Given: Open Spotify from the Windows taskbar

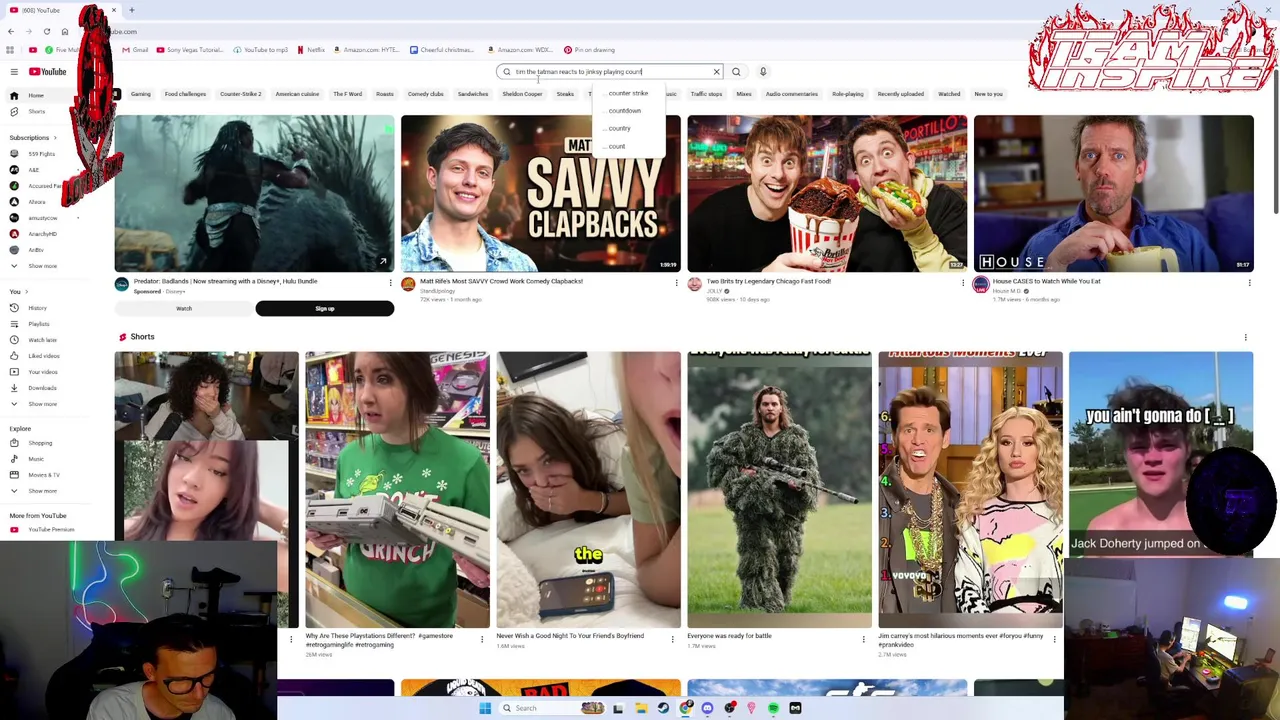Looking at the screenshot, I should (x=773, y=708).
